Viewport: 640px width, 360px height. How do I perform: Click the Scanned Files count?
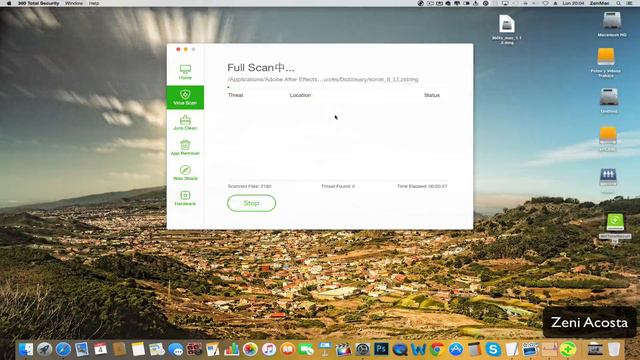tap(249, 186)
